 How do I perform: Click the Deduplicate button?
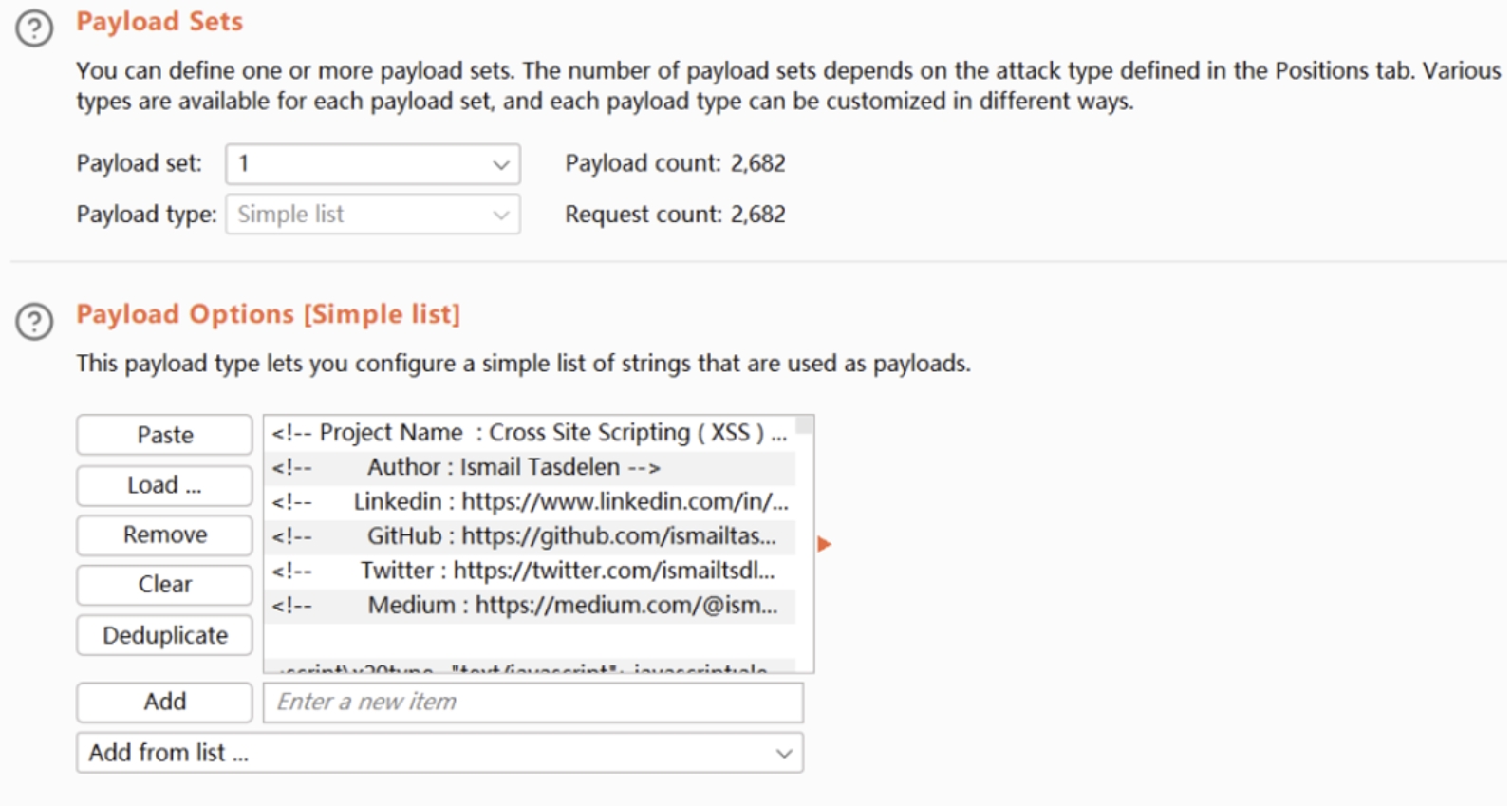click(x=164, y=635)
